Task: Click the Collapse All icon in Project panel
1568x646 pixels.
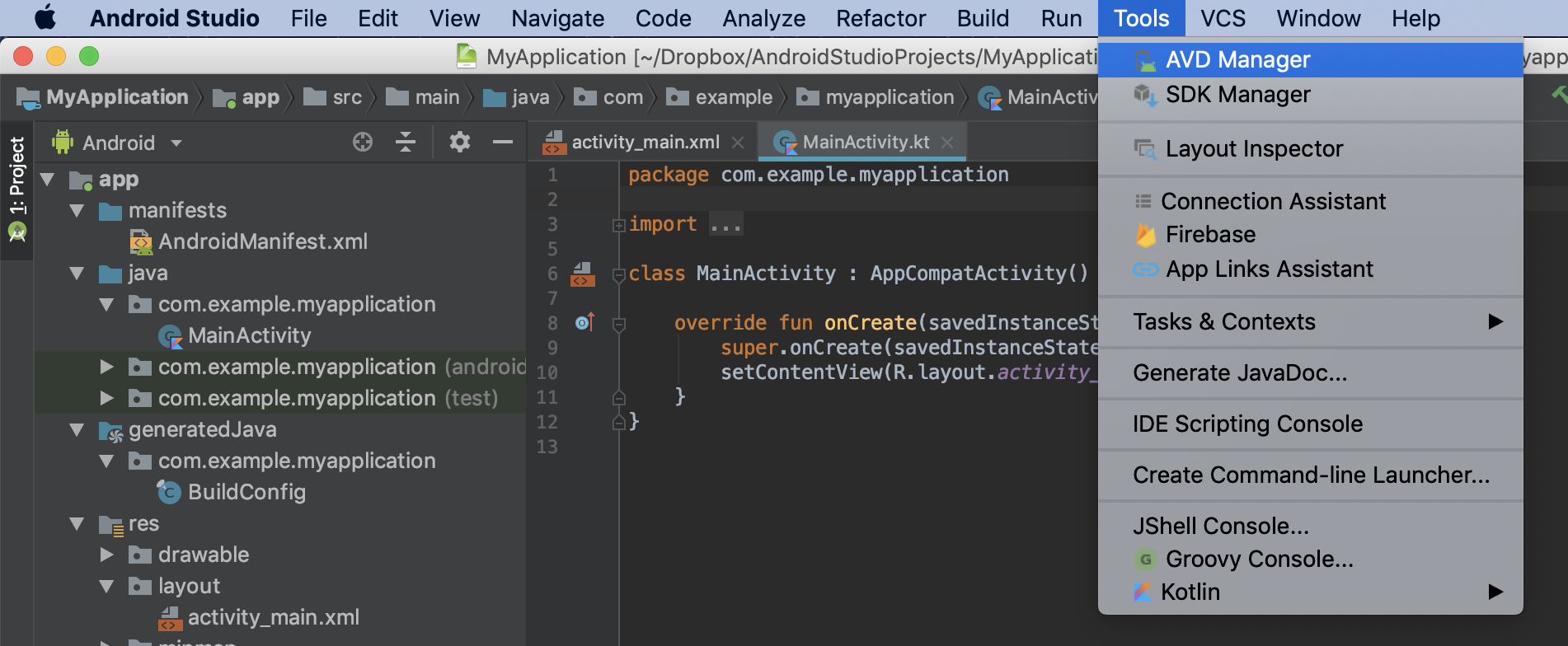Action: 406,142
